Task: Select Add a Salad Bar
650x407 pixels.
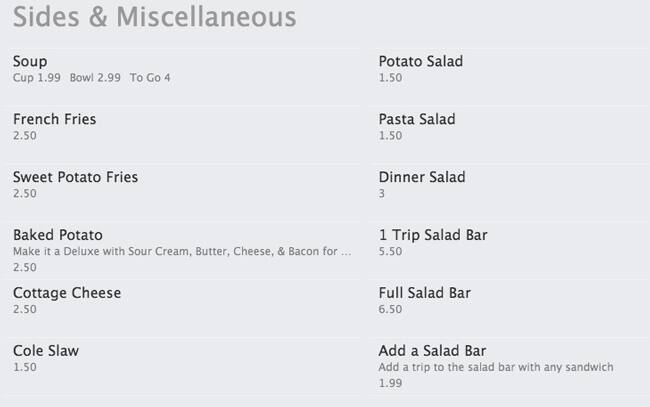Action: click(432, 352)
